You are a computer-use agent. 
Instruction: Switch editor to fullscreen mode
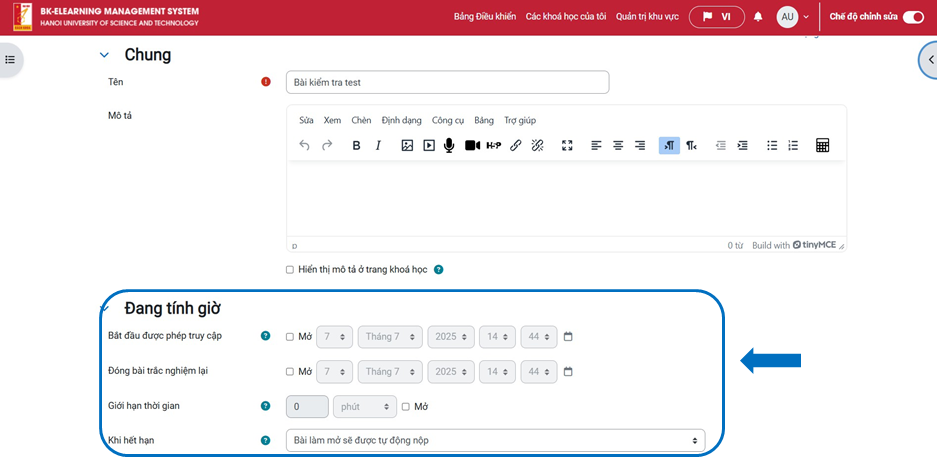pyautogui.click(x=567, y=145)
